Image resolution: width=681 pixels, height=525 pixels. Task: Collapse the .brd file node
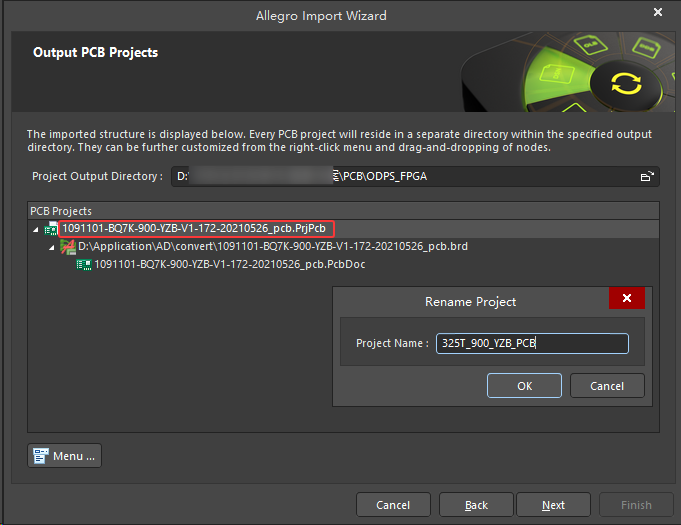point(52,248)
